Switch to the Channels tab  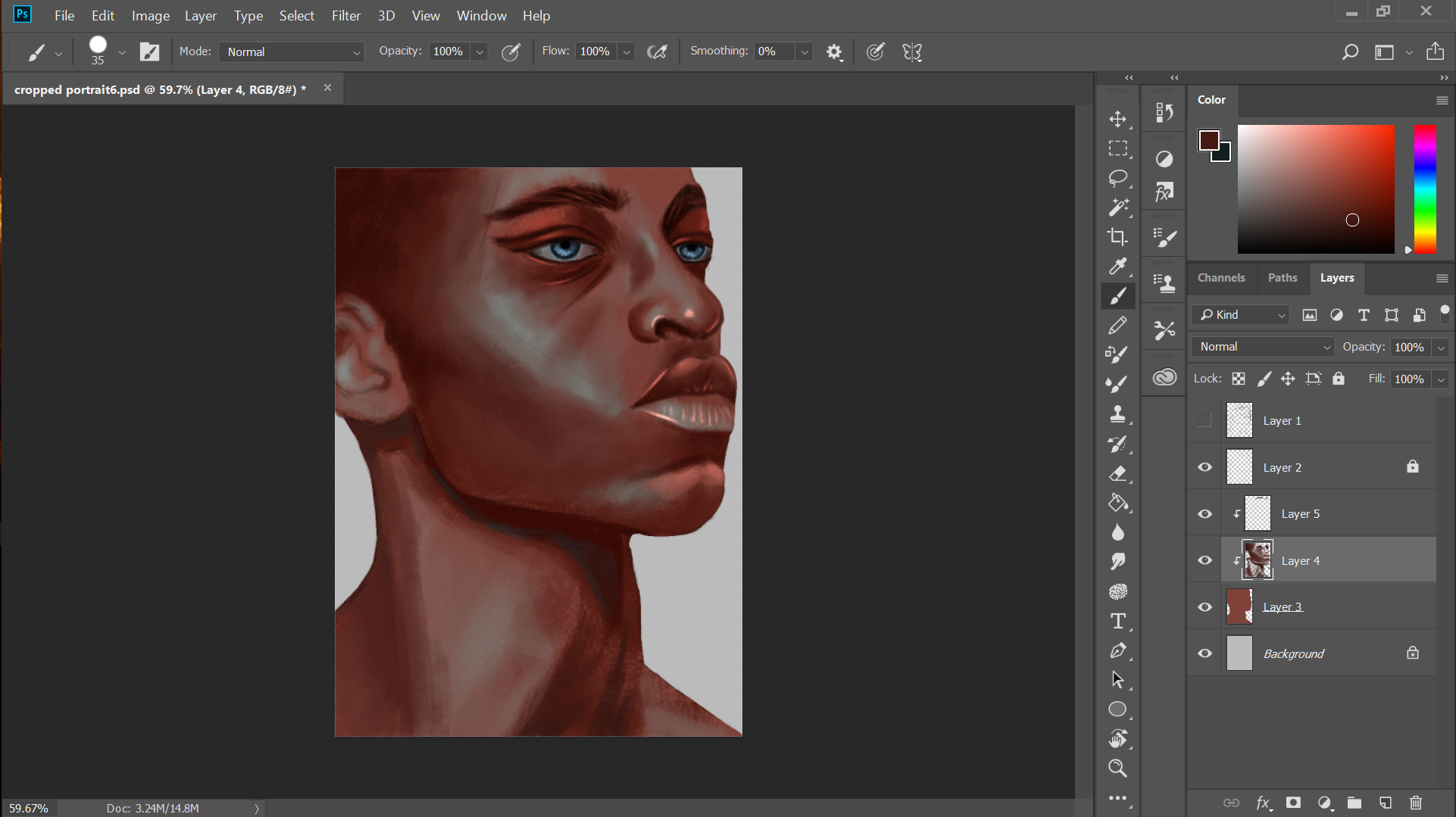[1221, 278]
